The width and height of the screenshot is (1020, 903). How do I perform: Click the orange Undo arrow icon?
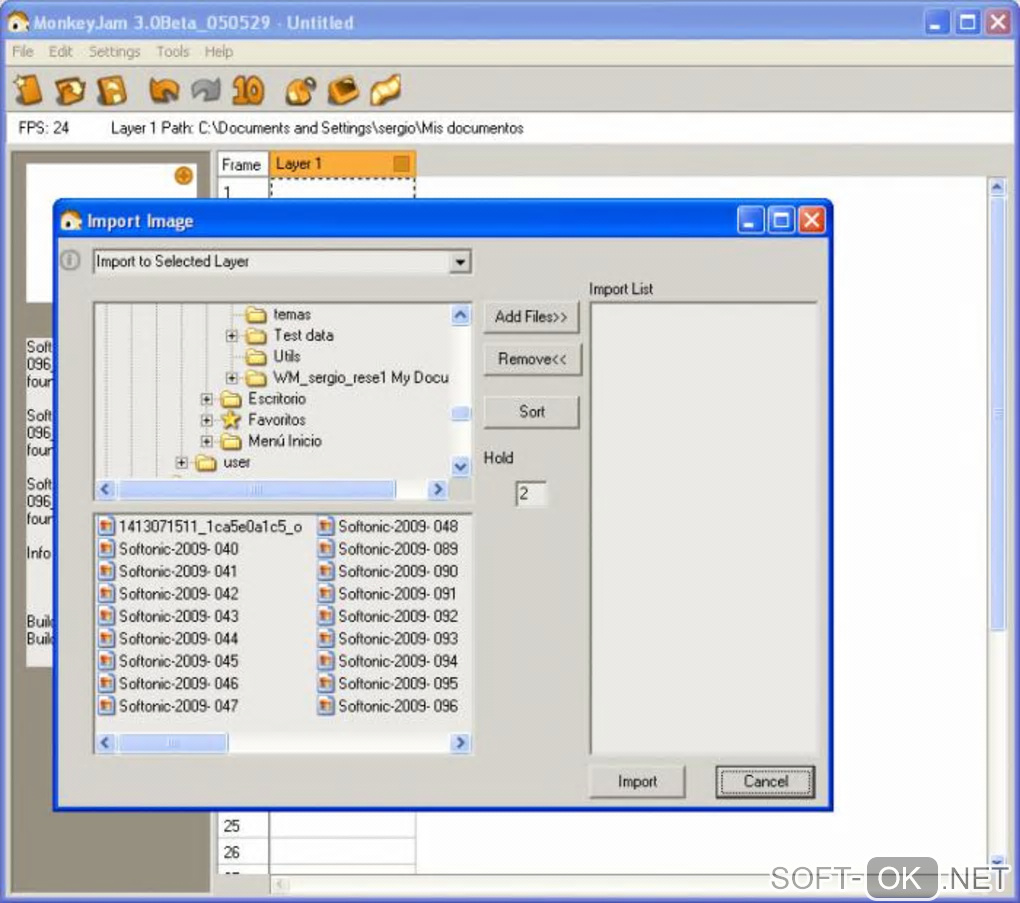point(164,90)
